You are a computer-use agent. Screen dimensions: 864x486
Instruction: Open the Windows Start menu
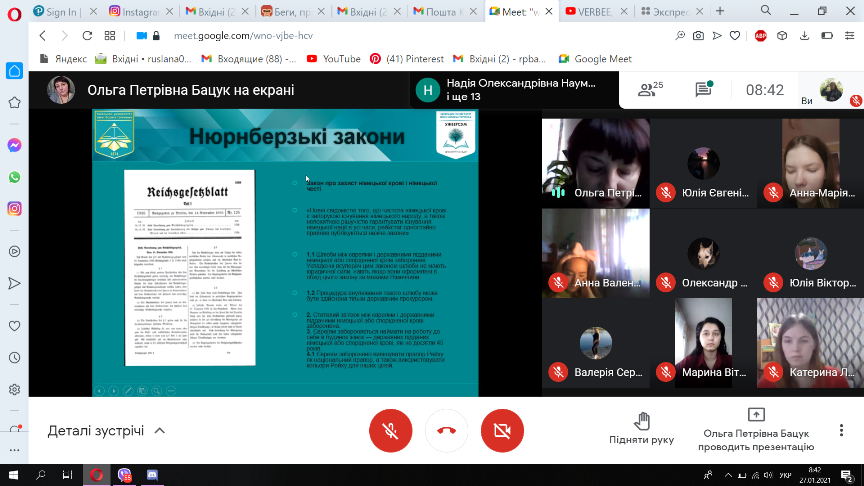coord(13,475)
